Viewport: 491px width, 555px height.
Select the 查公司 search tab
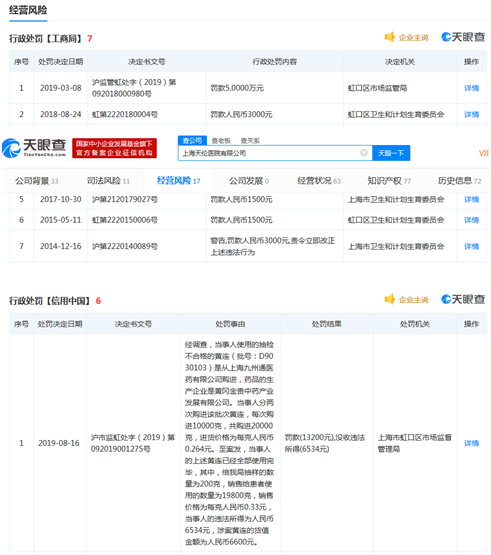192,141
